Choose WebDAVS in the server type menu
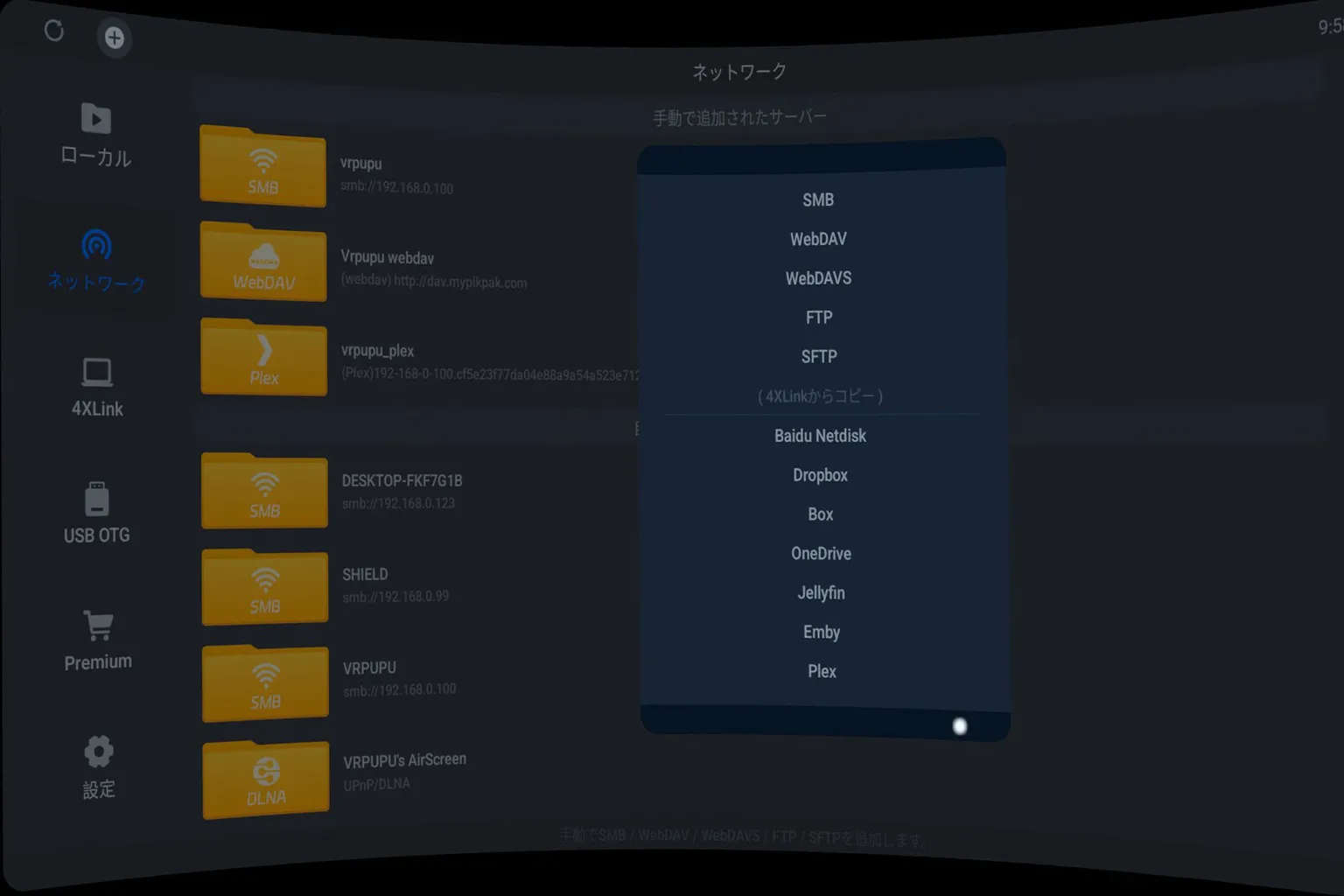This screenshot has width=1344, height=896. pyautogui.click(x=818, y=278)
